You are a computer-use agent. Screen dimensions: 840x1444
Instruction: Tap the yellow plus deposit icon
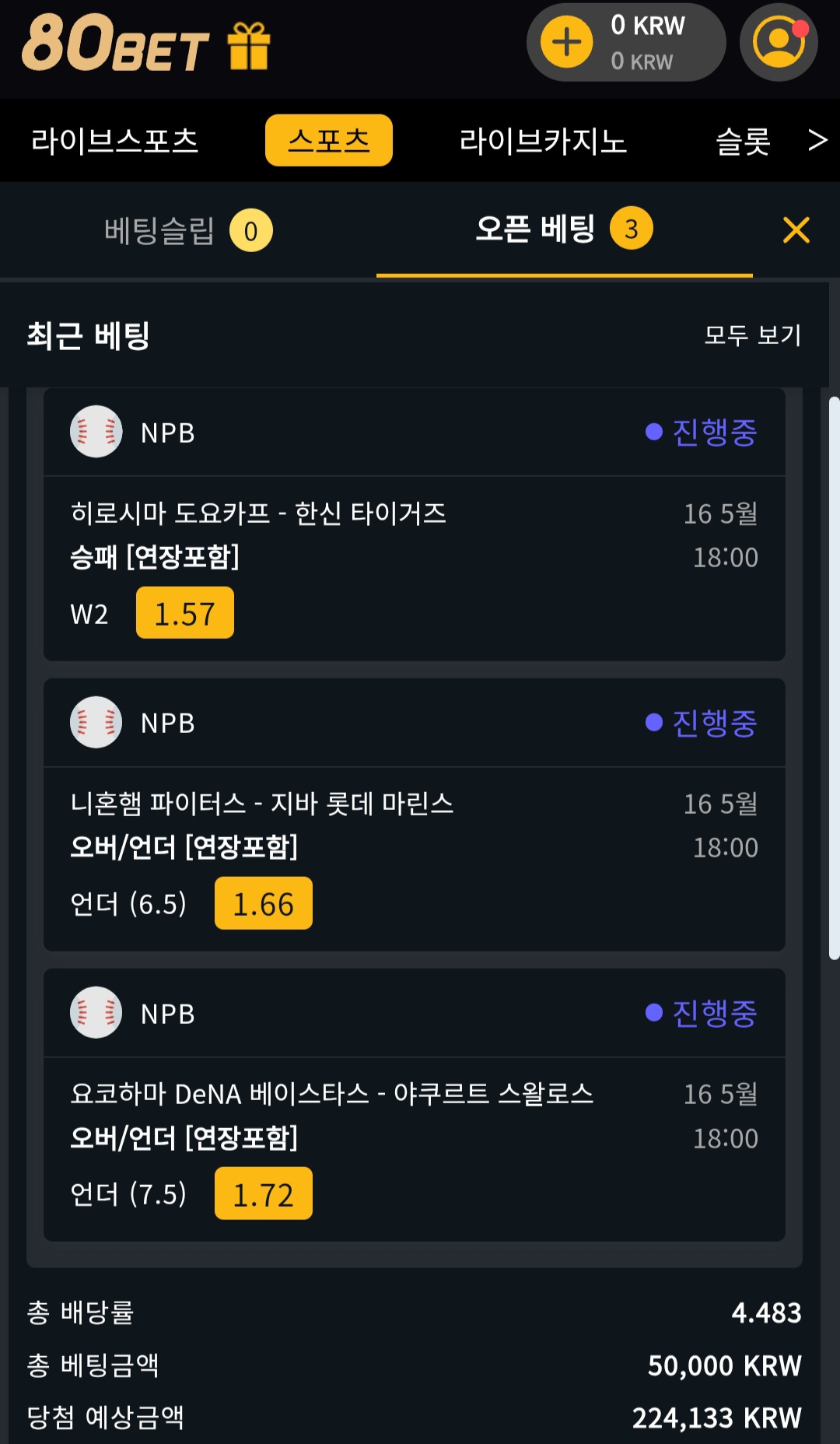[x=566, y=42]
